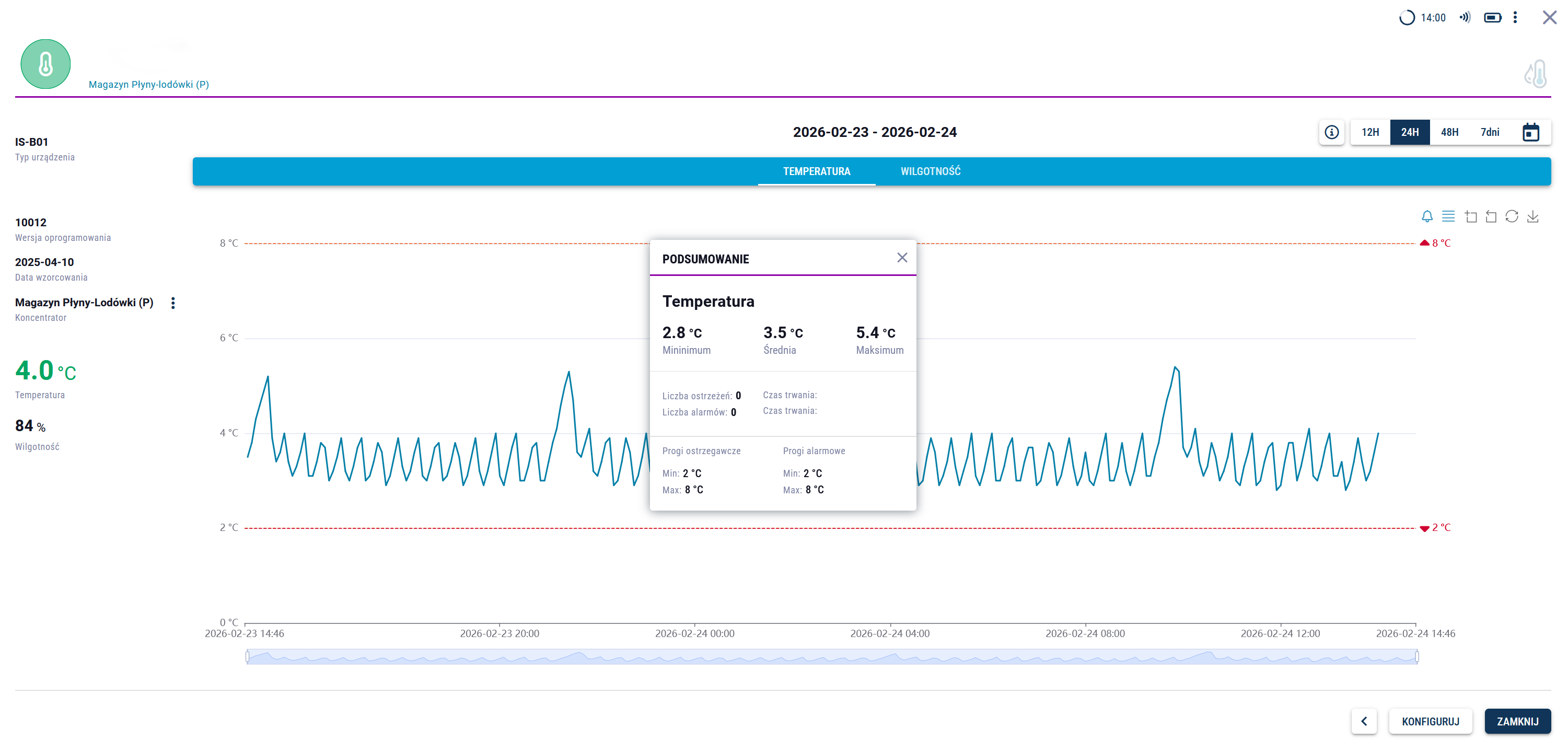This screenshot has width=1568, height=751.
Task: Open the calendar date picker
Action: tap(1530, 132)
